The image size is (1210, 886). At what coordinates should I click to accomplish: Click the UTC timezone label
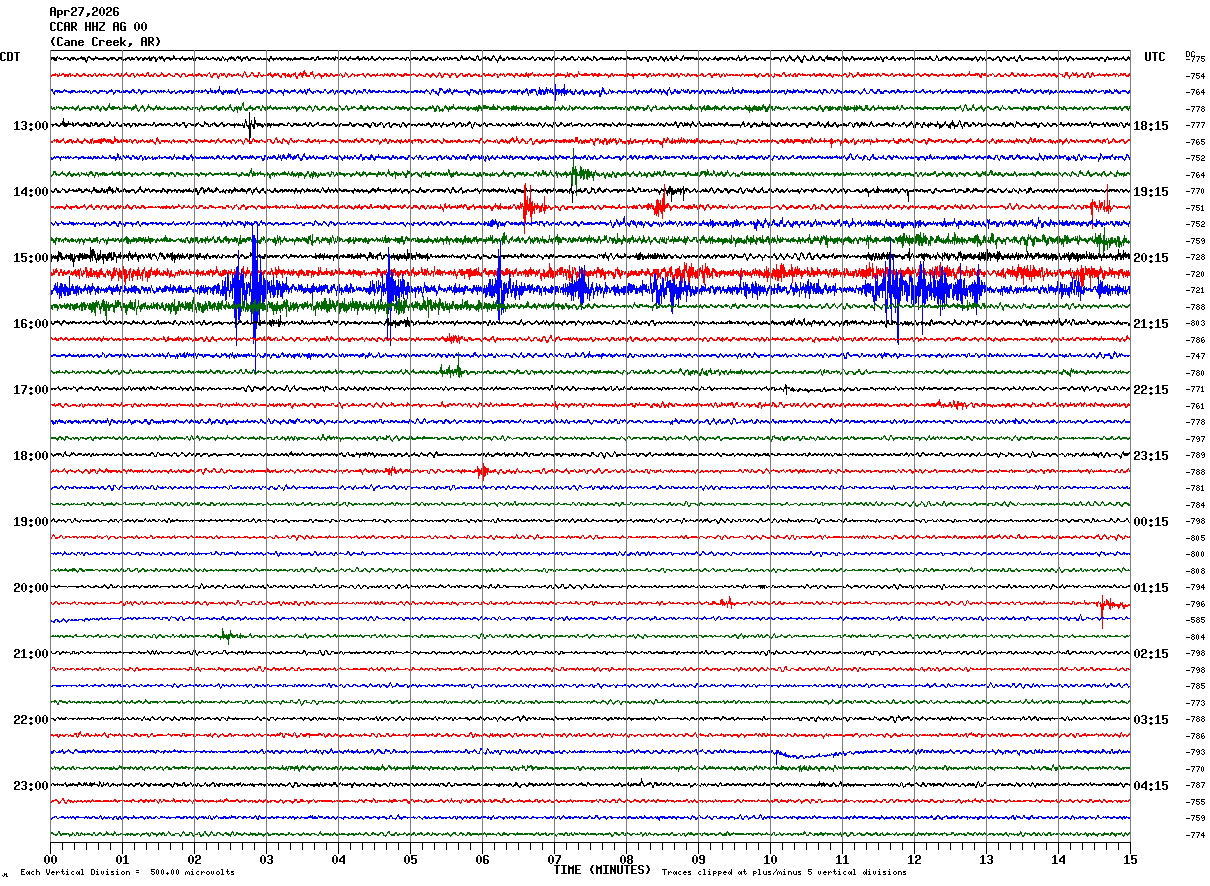click(x=1155, y=57)
